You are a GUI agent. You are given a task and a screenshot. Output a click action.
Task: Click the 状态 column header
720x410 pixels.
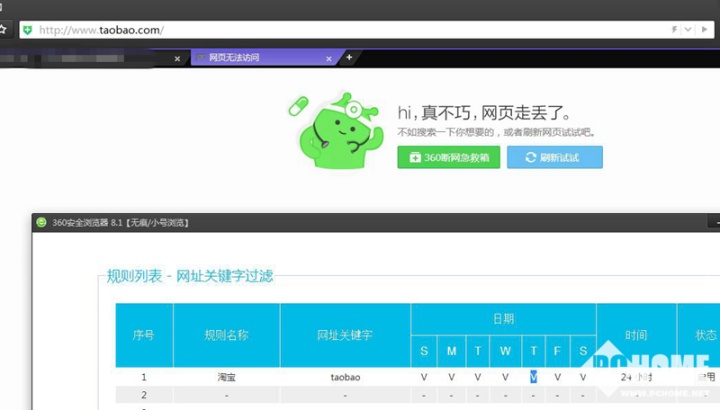pos(699,335)
